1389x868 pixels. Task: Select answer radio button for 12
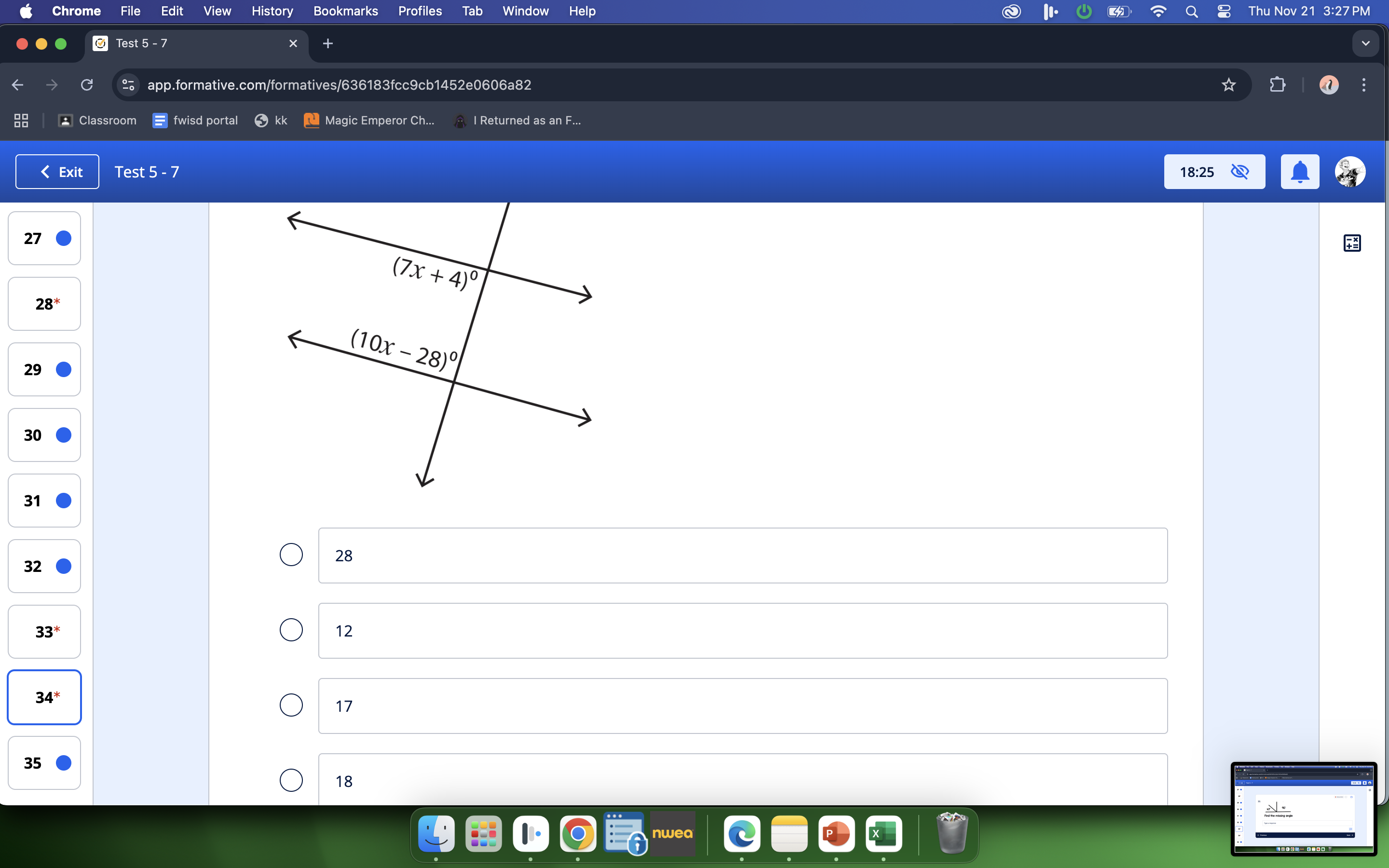(x=291, y=630)
